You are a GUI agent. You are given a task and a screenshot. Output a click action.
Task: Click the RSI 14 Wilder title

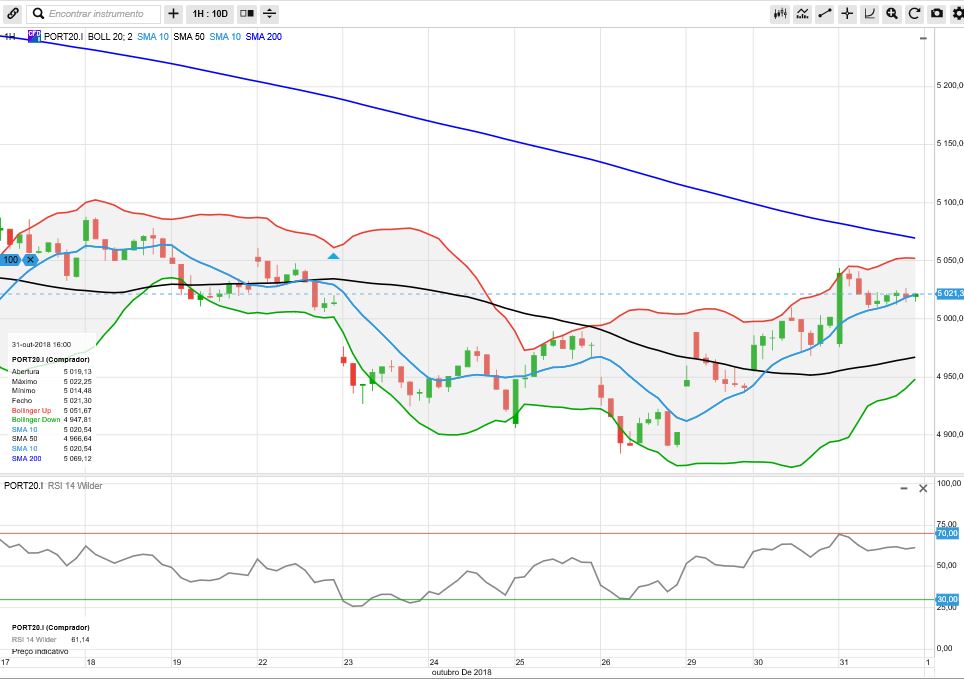[x=75, y=486]
